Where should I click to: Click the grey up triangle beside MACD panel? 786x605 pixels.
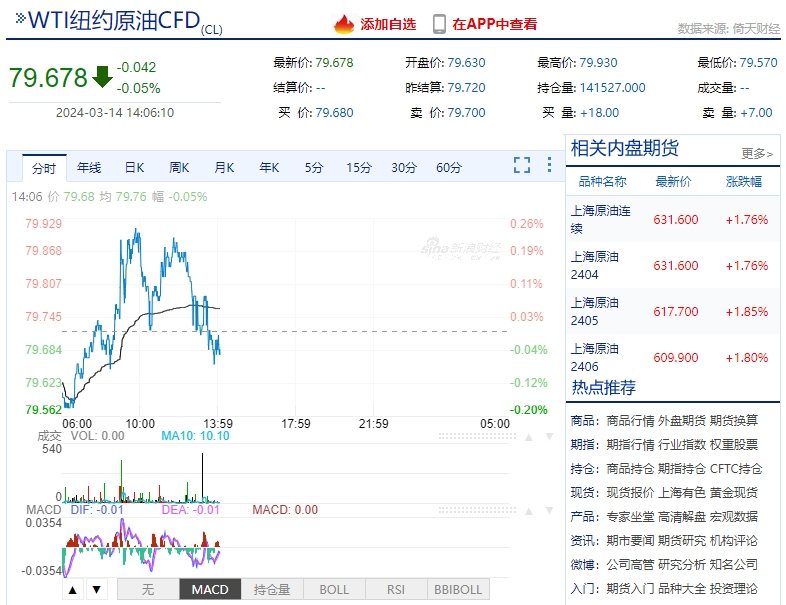coord(528,511)
